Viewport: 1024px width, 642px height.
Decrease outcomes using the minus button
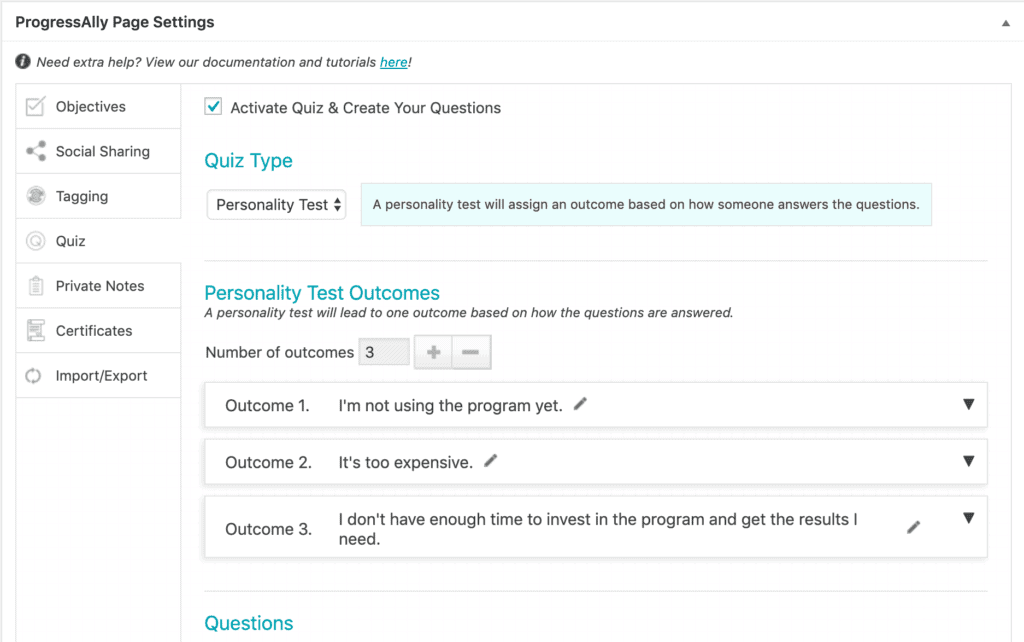(468, 352)
